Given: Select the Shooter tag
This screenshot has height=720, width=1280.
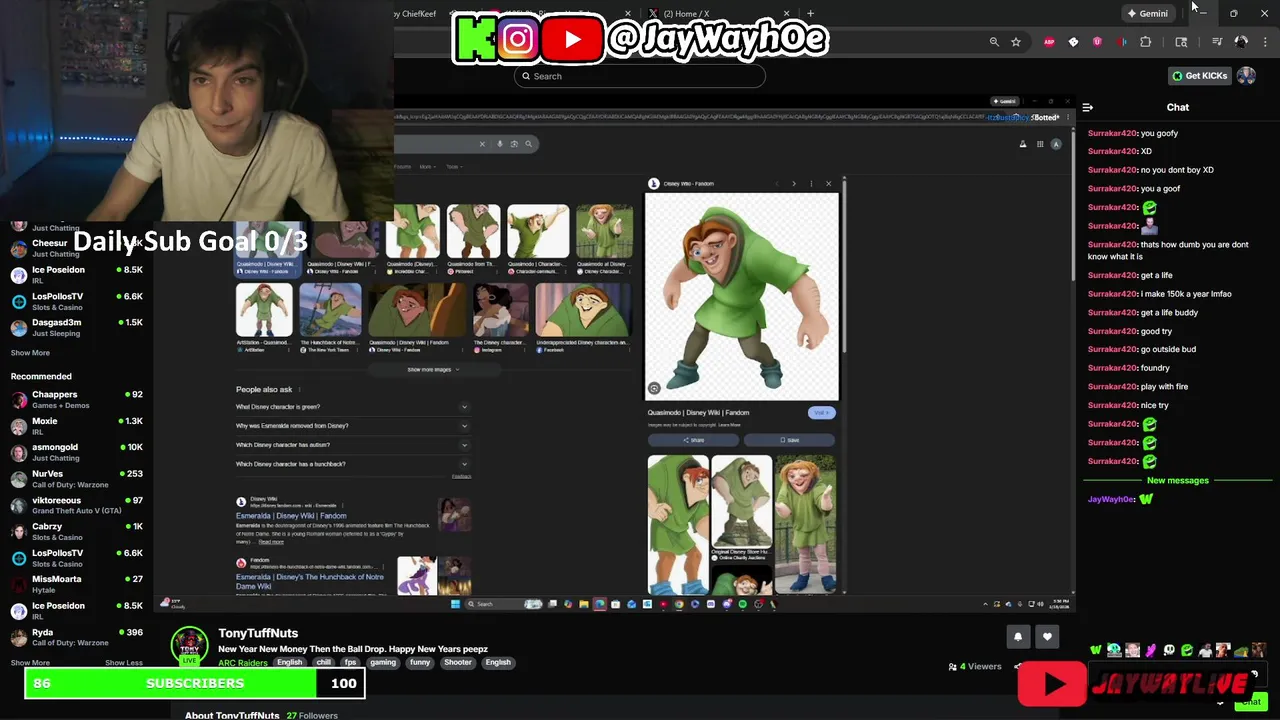Looking at the screenshot, I should click(x=458, y=662).
